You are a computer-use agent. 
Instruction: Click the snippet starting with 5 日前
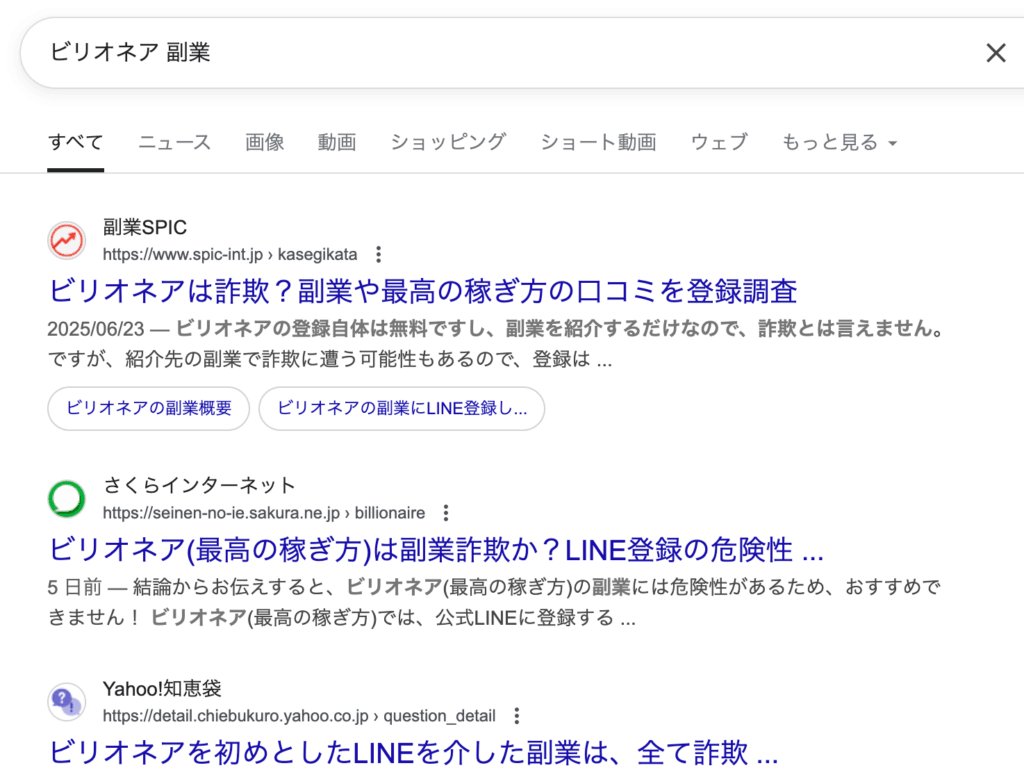click(494, 602)
